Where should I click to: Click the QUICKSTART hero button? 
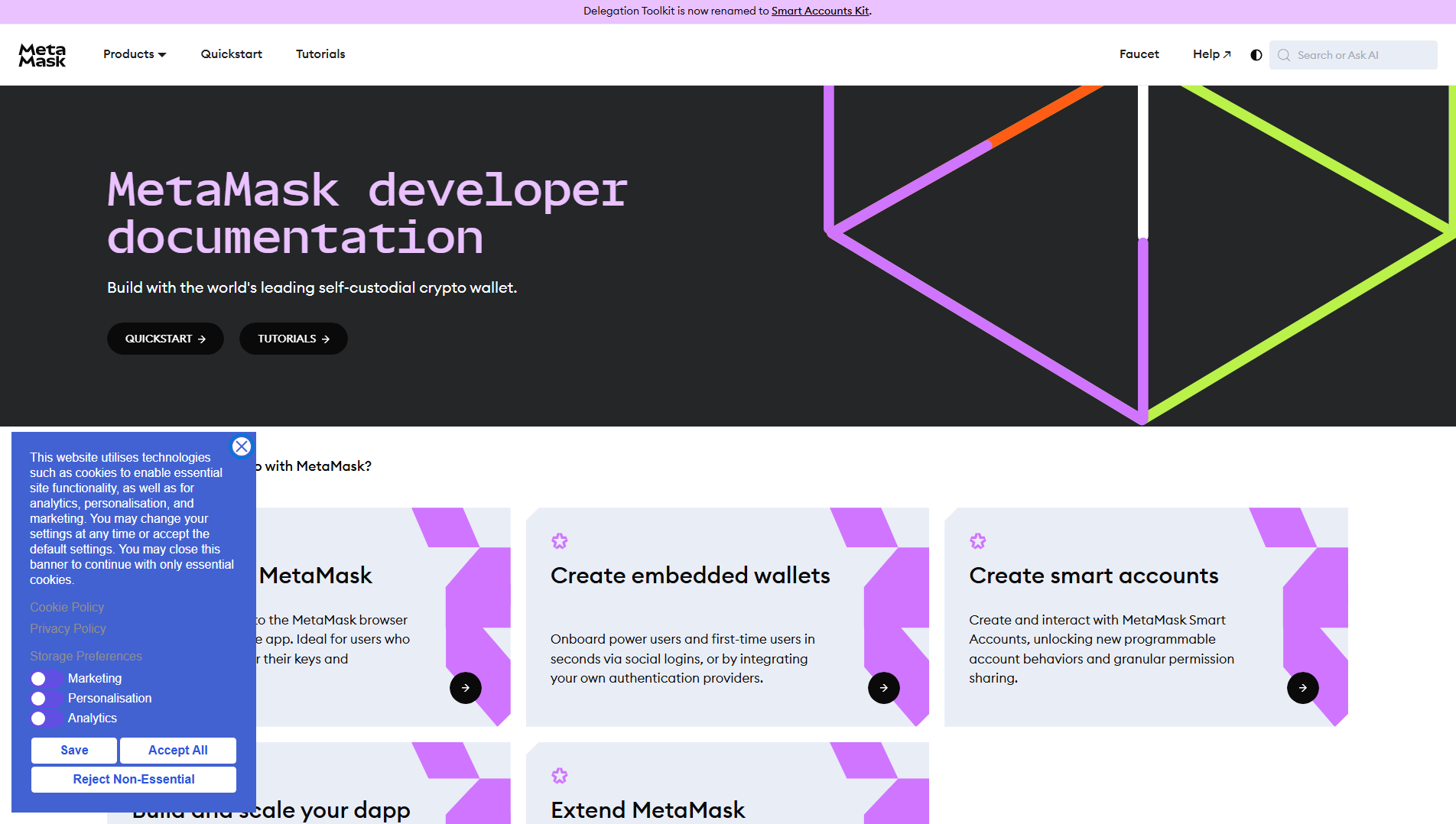pyautogui.click(x=165, y=339)
